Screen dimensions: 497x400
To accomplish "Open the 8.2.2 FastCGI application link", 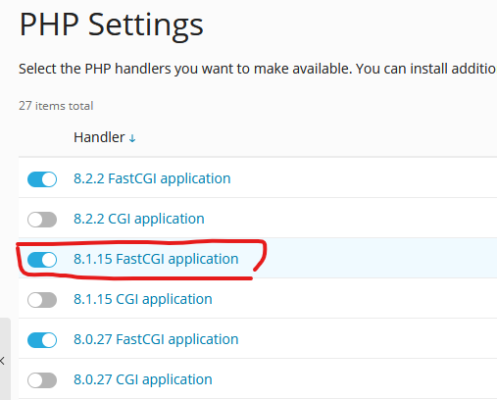I will pyautogui.click(x=152, y=179).
